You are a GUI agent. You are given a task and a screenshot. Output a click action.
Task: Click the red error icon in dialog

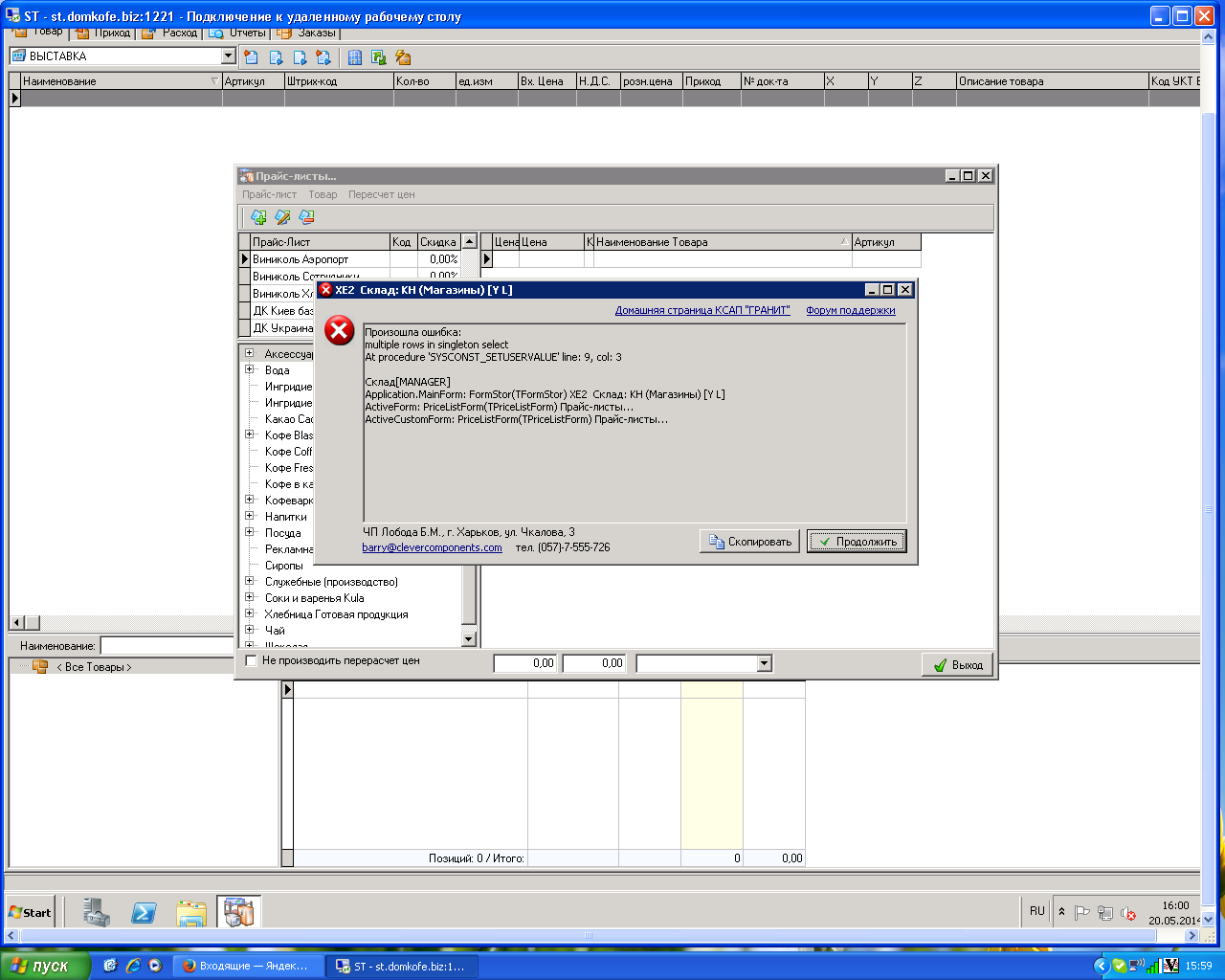(x=339, y=331)
